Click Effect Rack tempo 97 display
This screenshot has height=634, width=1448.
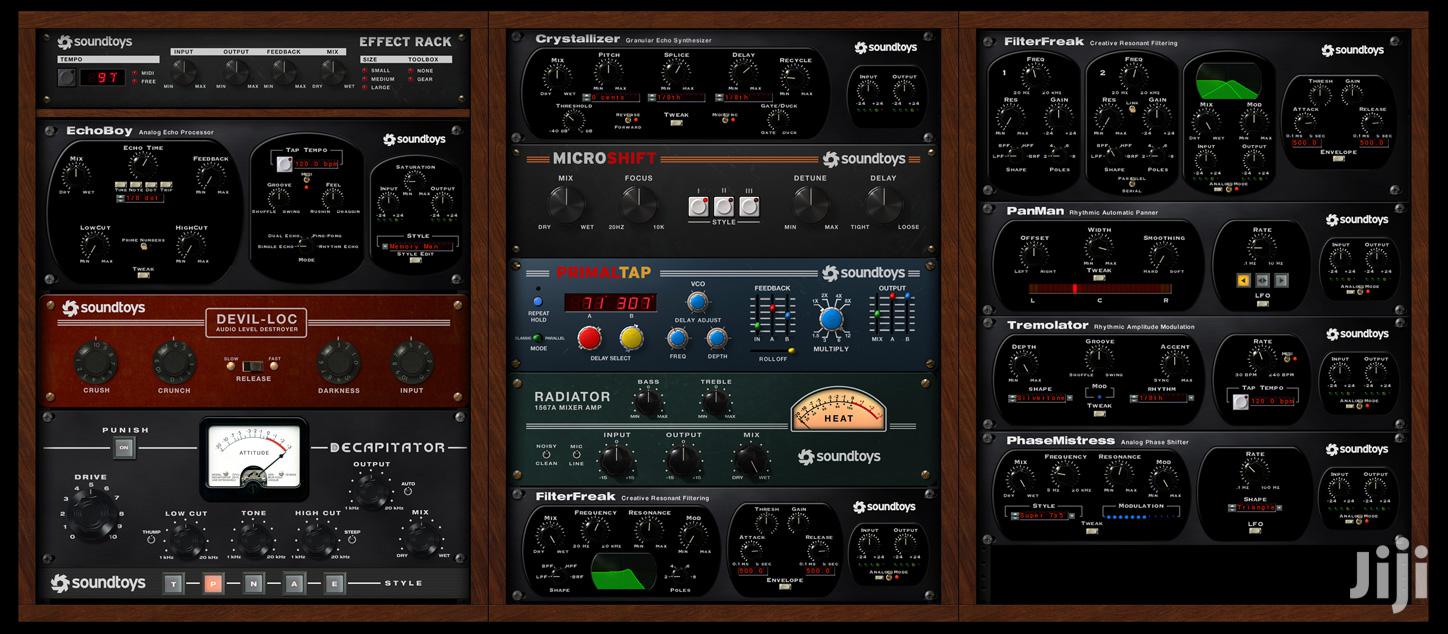pos(105,77)
